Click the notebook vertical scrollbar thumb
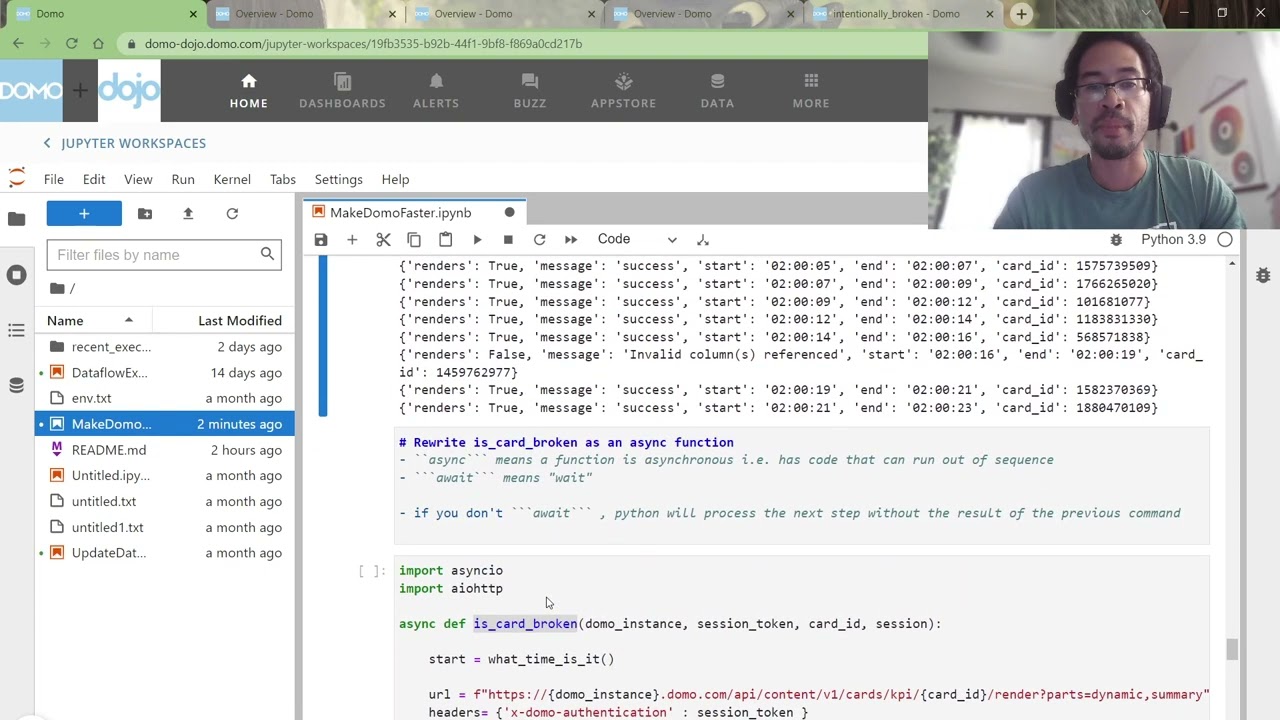Viewport: 1280px width, 720px height. click(x=1232, y=649)
